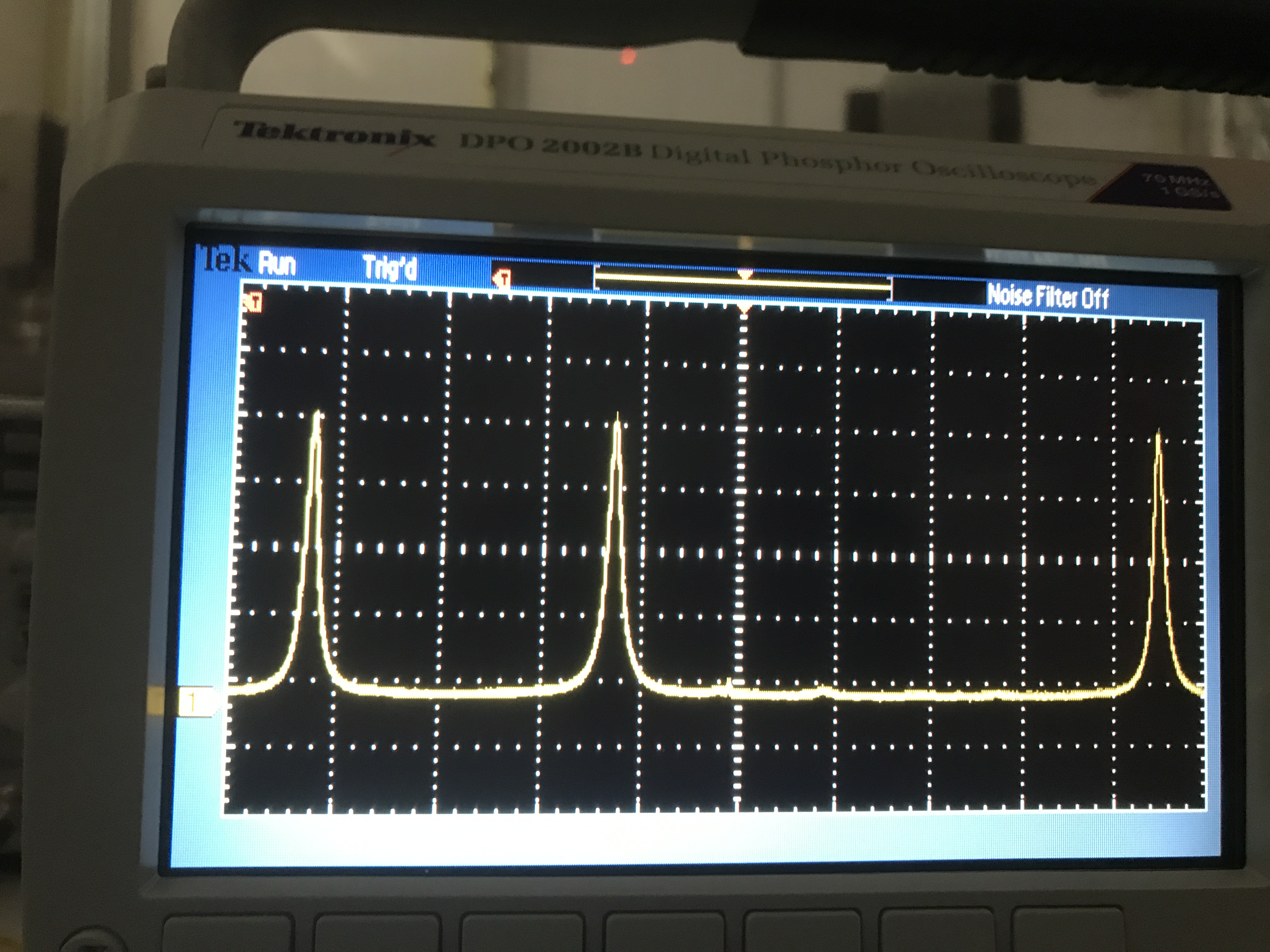Click the Tektronix brand label on the bezel
The height and width of the screenshot is (952, 1270).
coord(335,135)
